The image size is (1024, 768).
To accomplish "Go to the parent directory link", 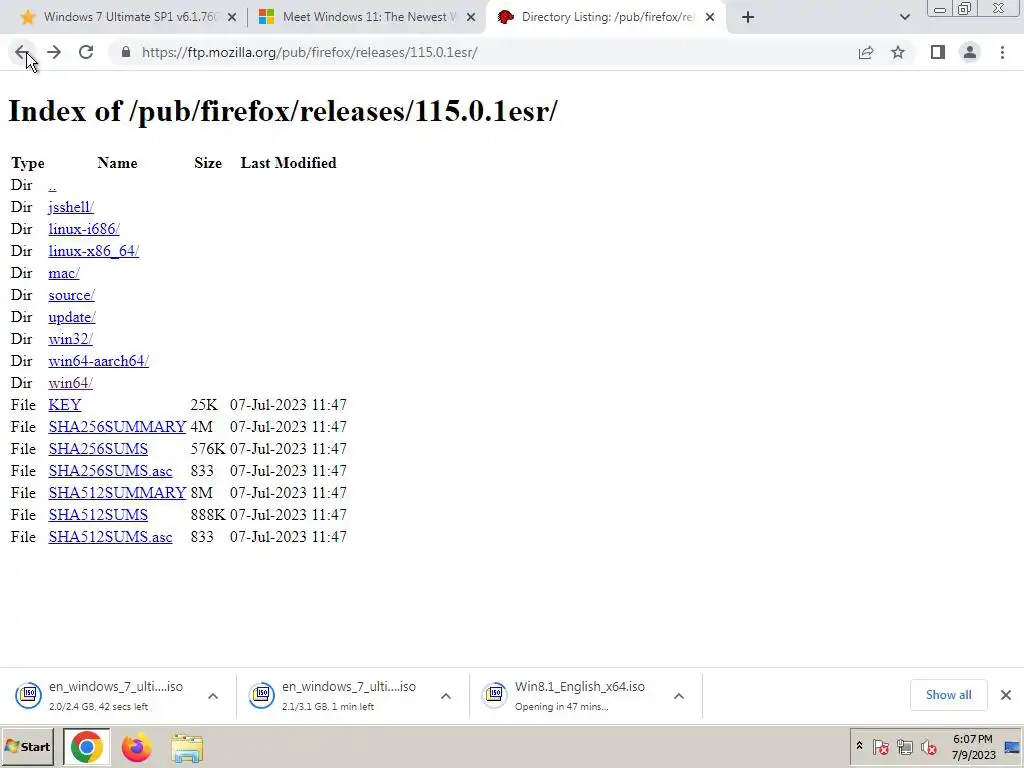I will click(x=52, y=185).
